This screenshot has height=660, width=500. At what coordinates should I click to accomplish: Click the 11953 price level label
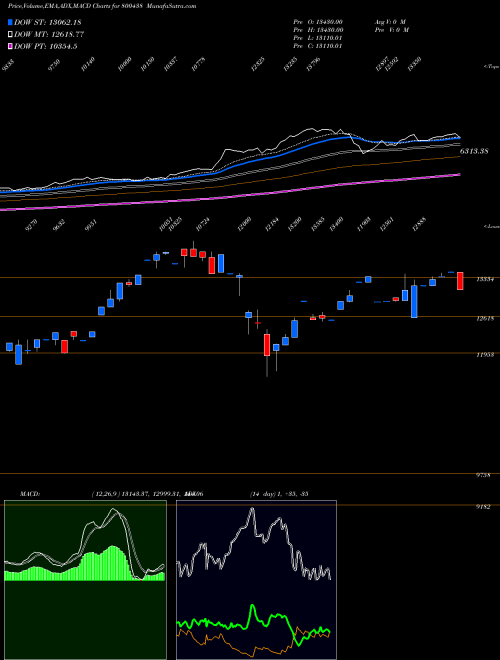click(485, 355)
